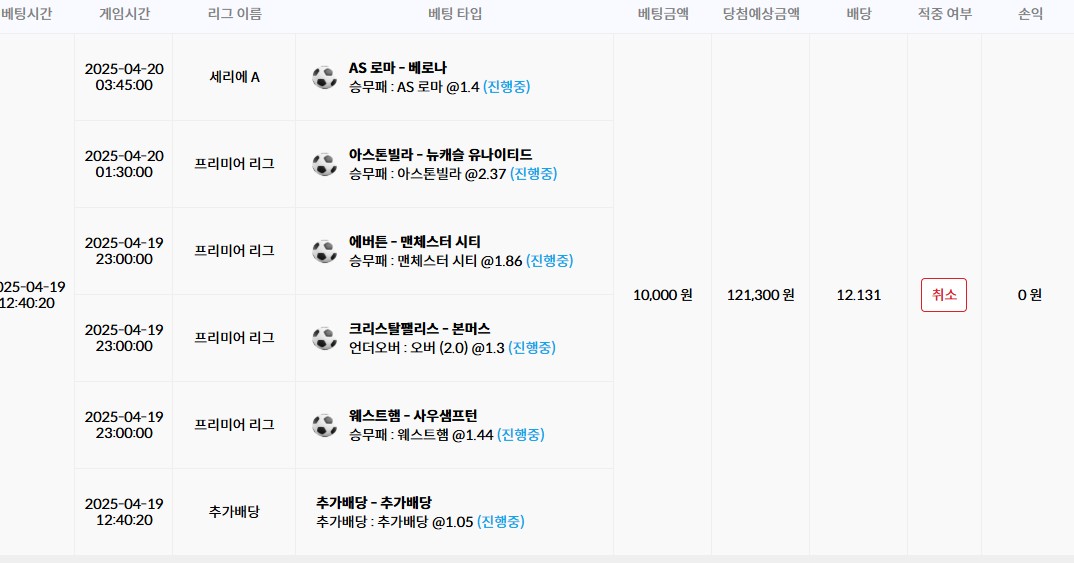Select the 아스톤빌라 - 뉴캐슬 유나이티드 match title
The width and height of the screenshot is (1074, 563).
pos(440,155)
